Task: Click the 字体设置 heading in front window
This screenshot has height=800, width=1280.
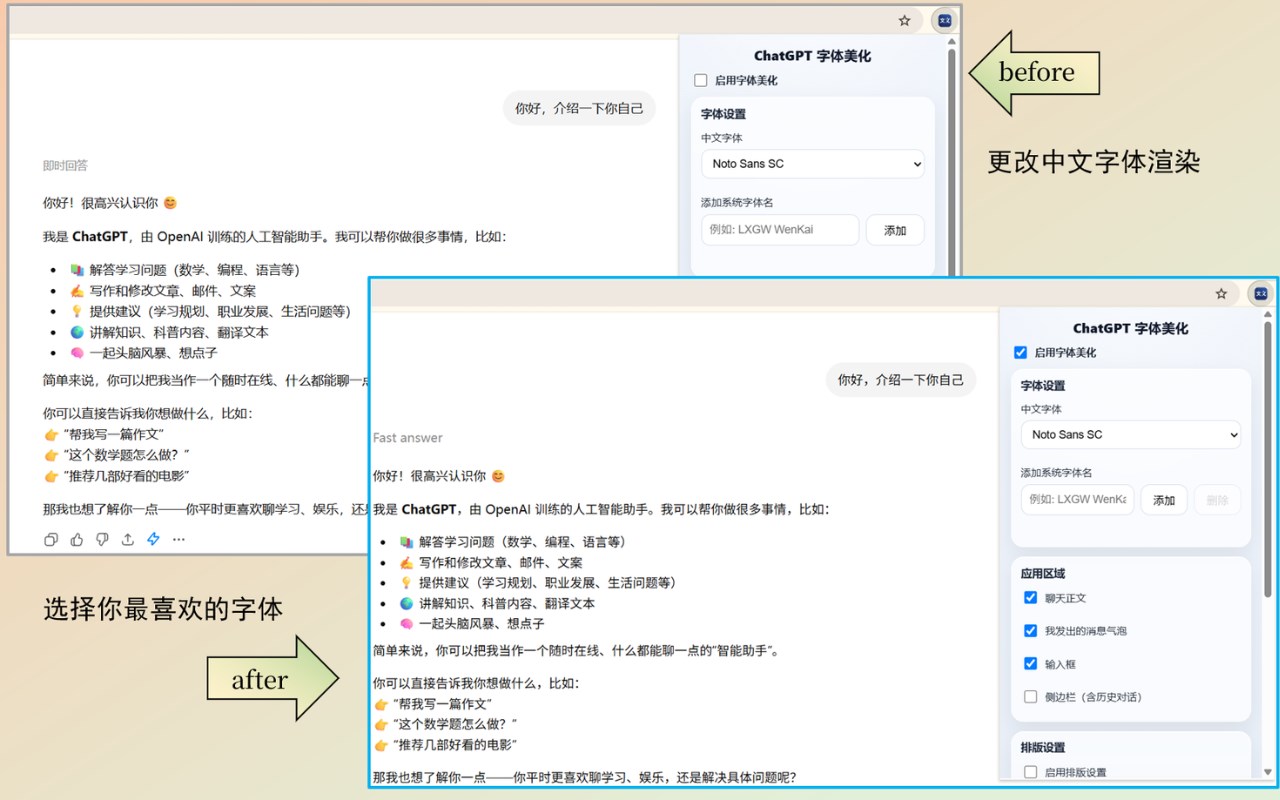Action: [1042, 386]
